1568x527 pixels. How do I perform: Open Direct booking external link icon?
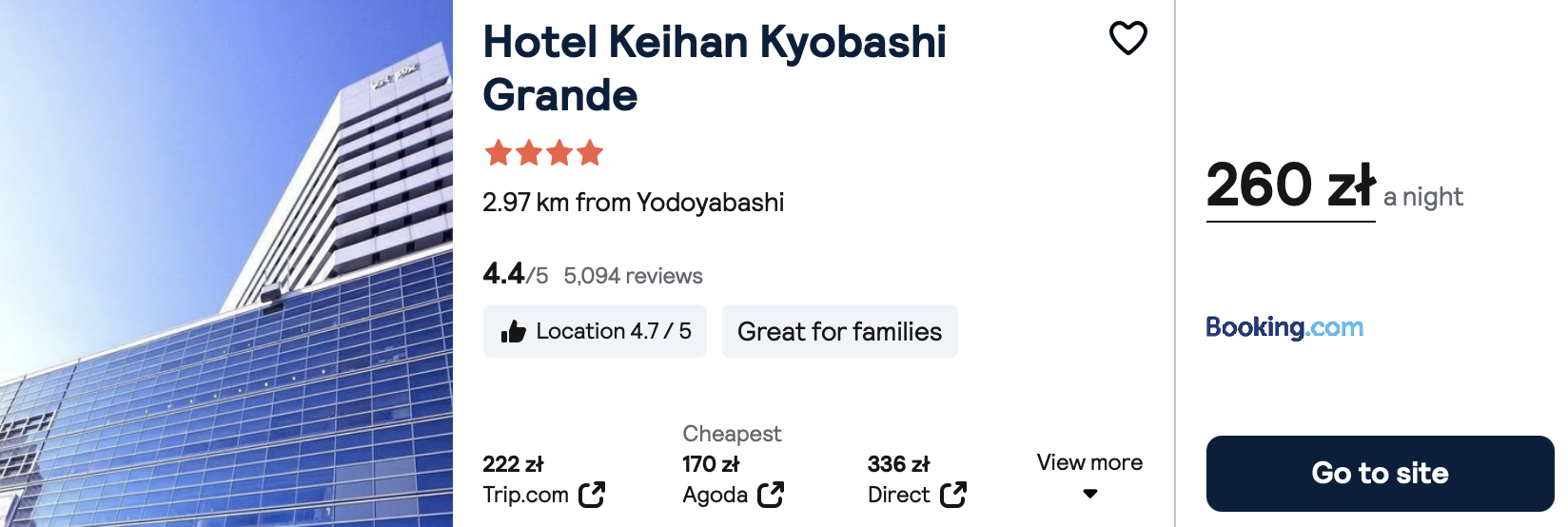953,495
